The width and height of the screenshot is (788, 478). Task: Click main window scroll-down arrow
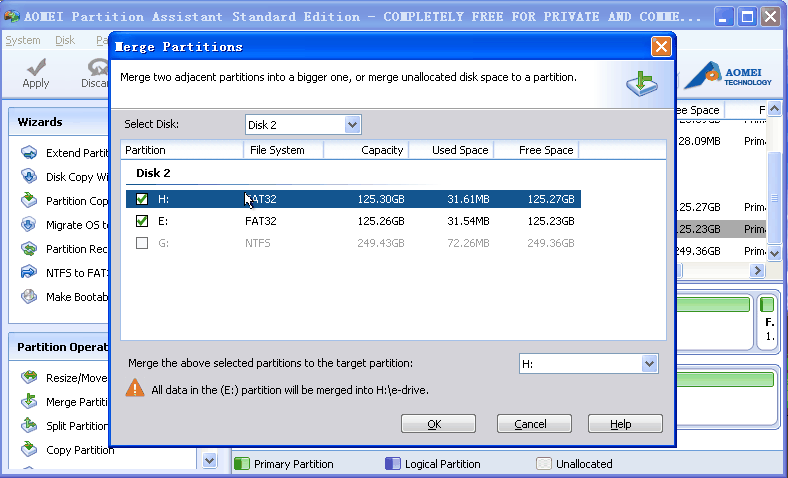(x=774, y=253)
